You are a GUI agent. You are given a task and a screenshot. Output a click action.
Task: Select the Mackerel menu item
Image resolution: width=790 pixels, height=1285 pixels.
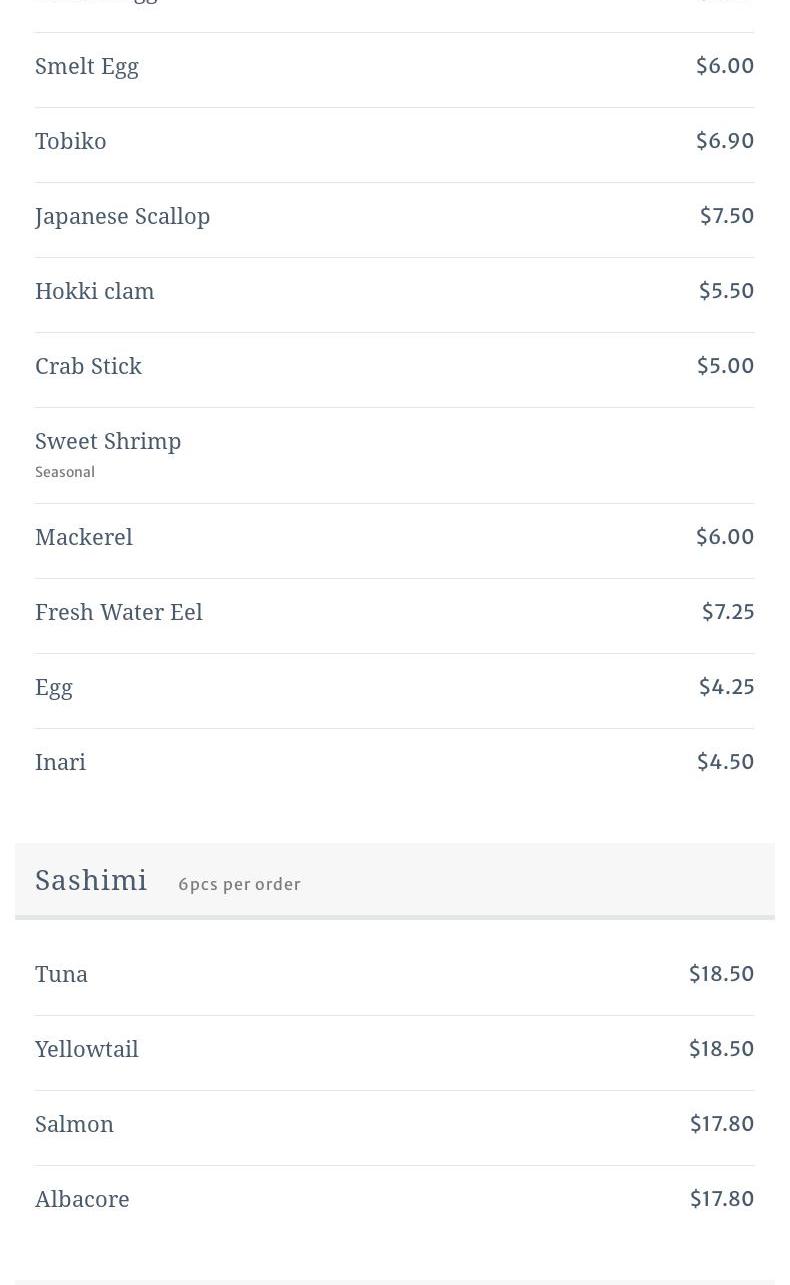click(84, 537)
